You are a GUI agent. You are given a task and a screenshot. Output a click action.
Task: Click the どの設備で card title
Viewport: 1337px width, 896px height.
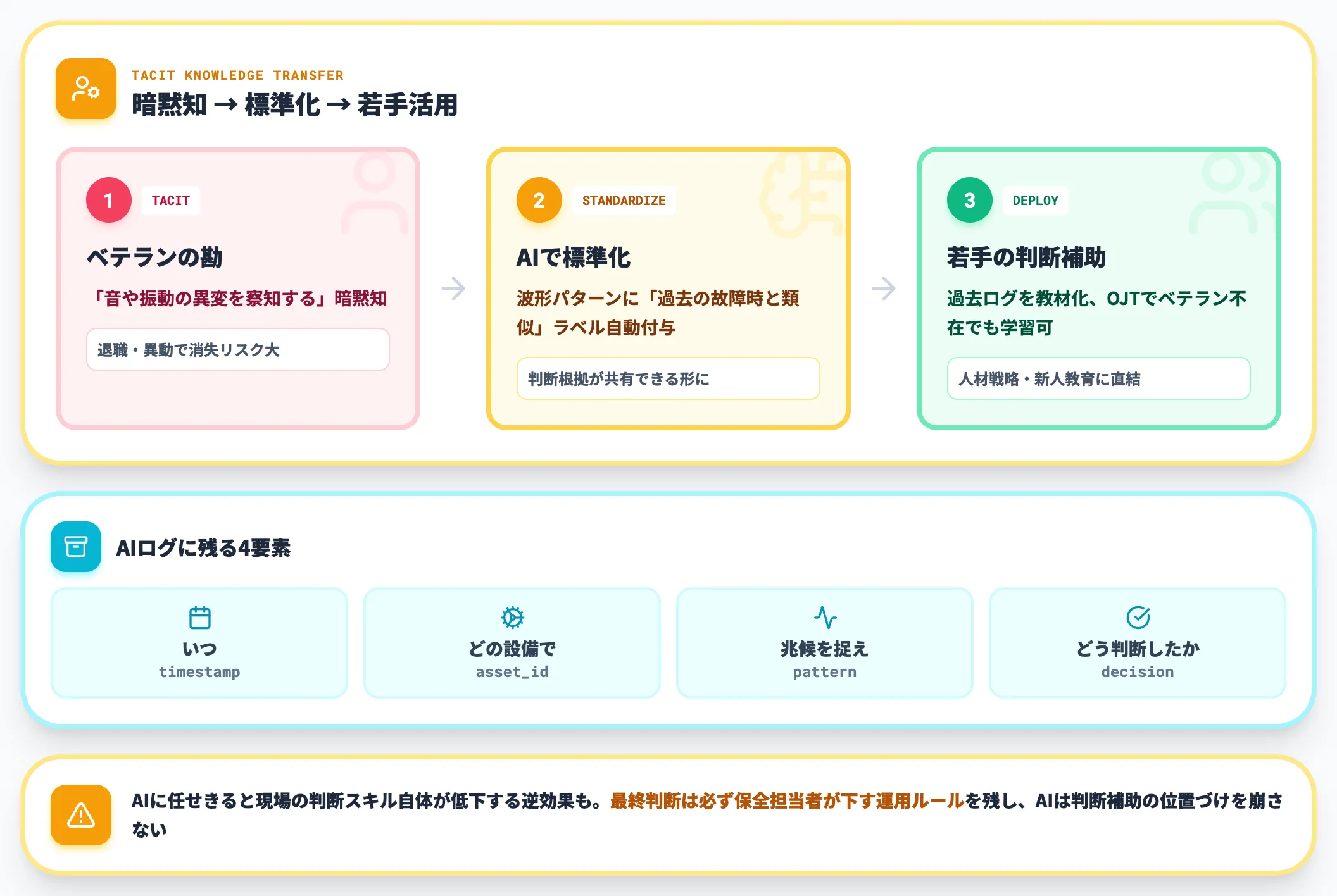click(512, 649)
